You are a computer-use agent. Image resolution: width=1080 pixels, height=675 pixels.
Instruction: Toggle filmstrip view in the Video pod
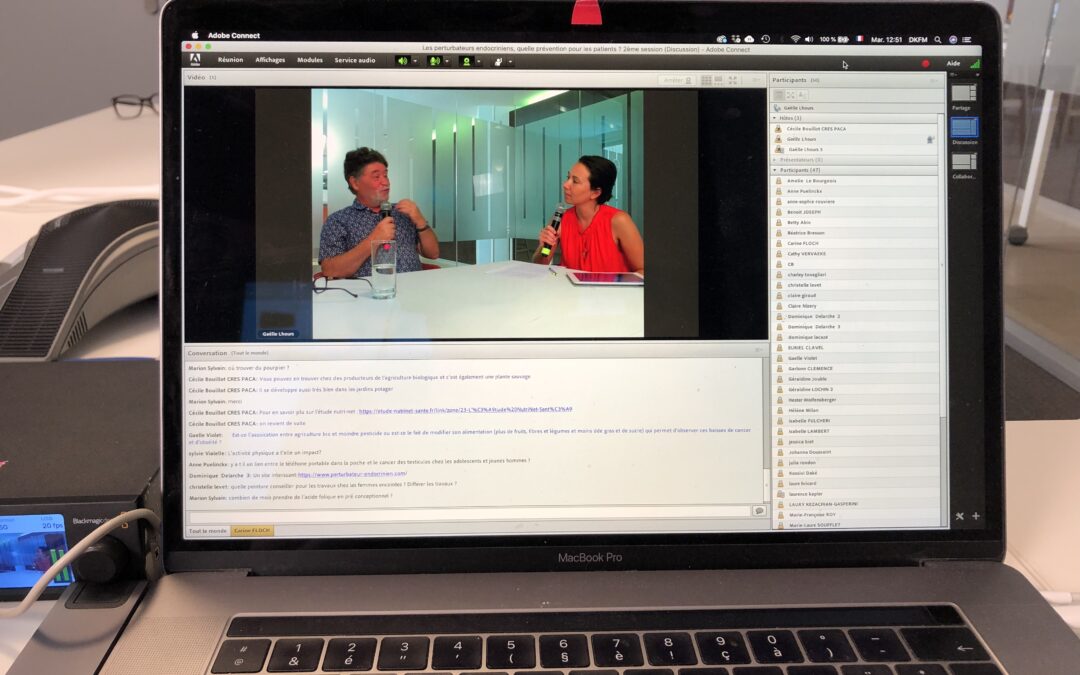pos(719,79)
